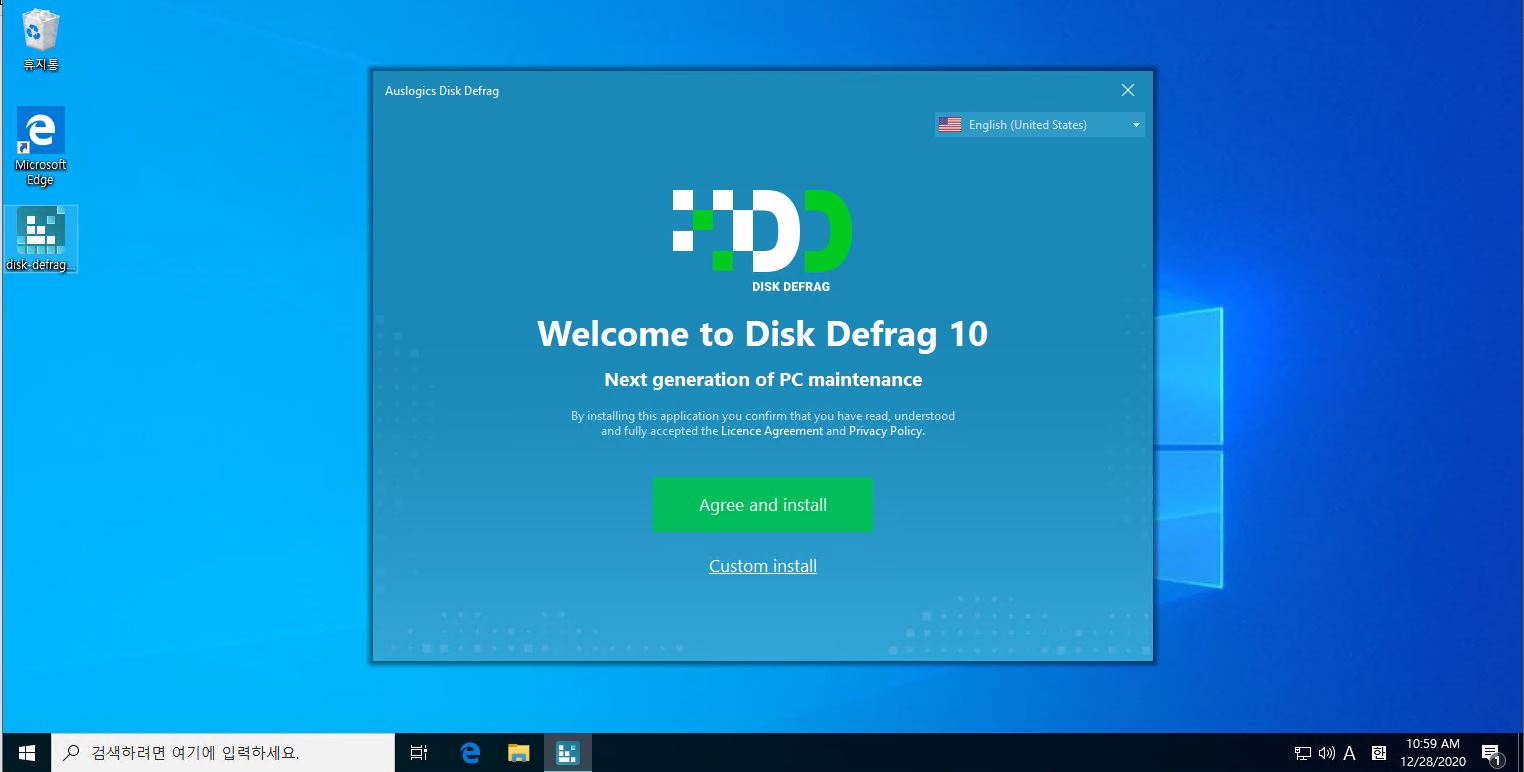
Task: Select the disk-defrag installer desktop icon
Action: (41, 240)
